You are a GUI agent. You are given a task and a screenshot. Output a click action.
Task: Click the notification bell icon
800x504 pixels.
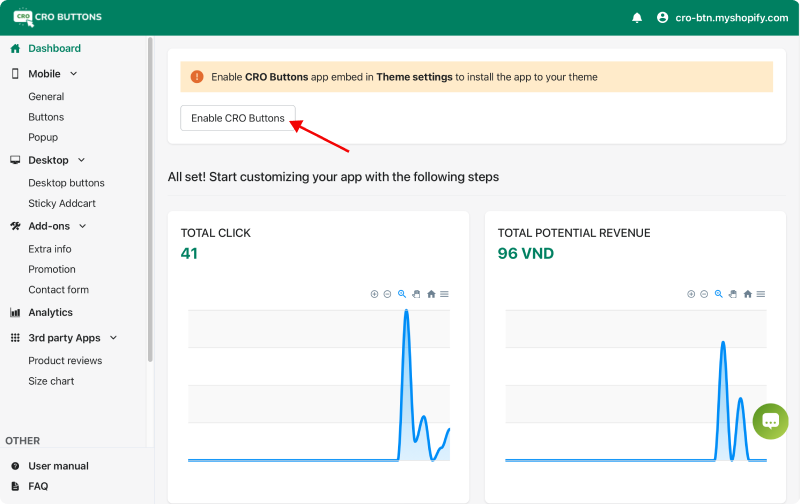(637, 18)
